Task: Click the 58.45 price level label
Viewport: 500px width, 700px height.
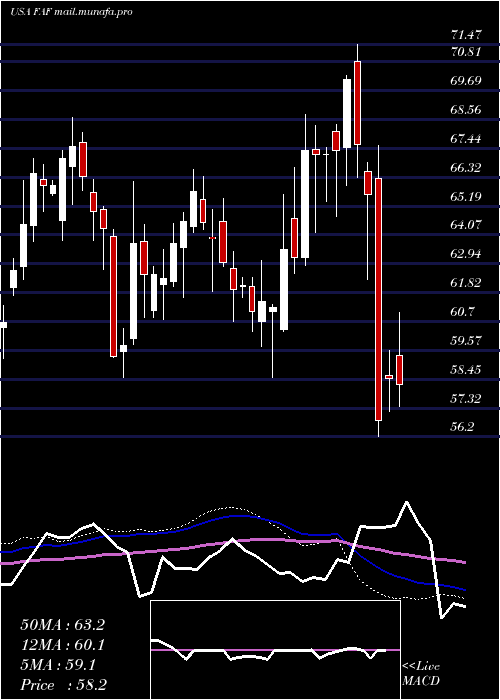Action: [466, 370]
